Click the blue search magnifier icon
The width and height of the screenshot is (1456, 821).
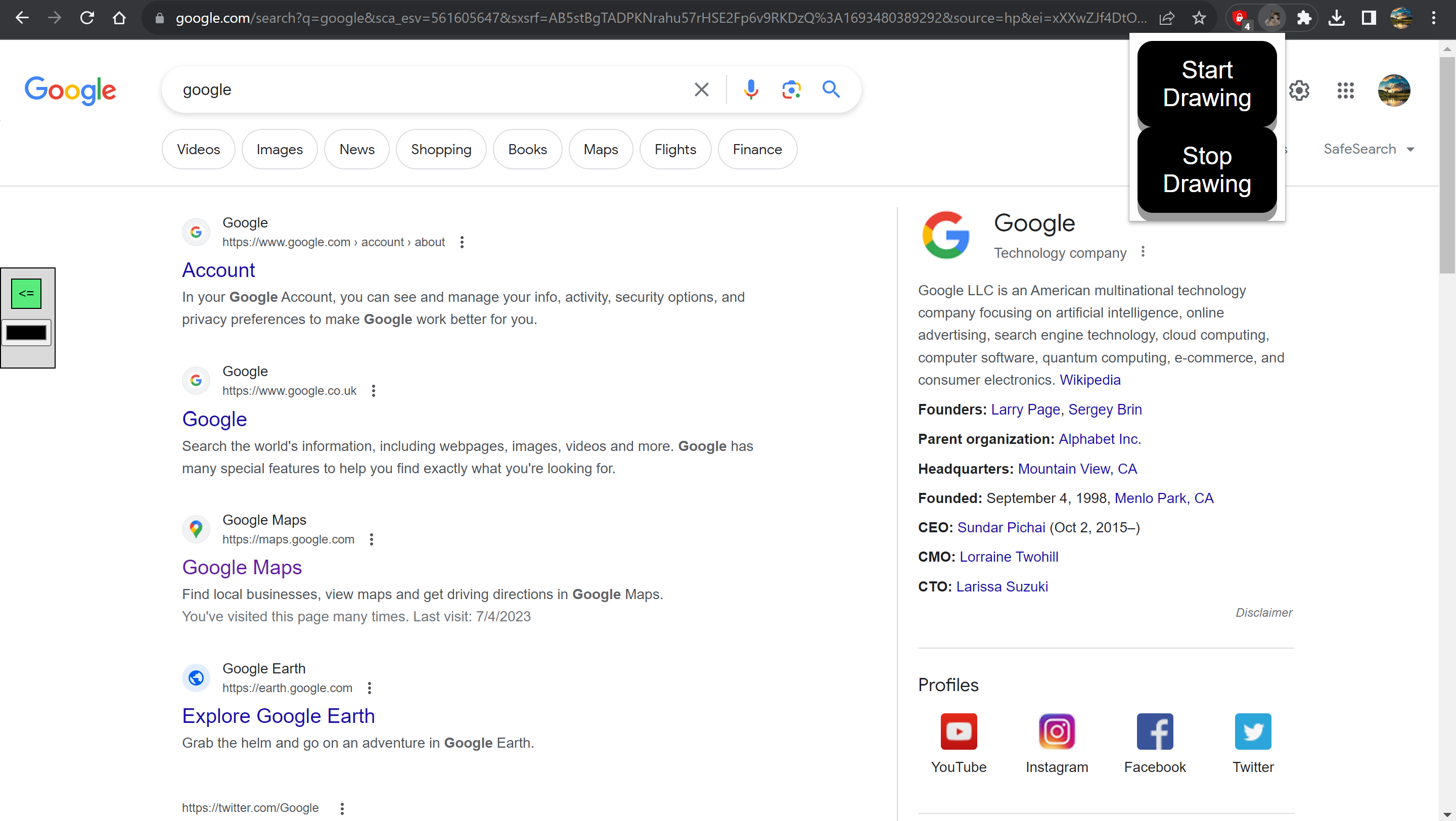(x=830, y=89)
